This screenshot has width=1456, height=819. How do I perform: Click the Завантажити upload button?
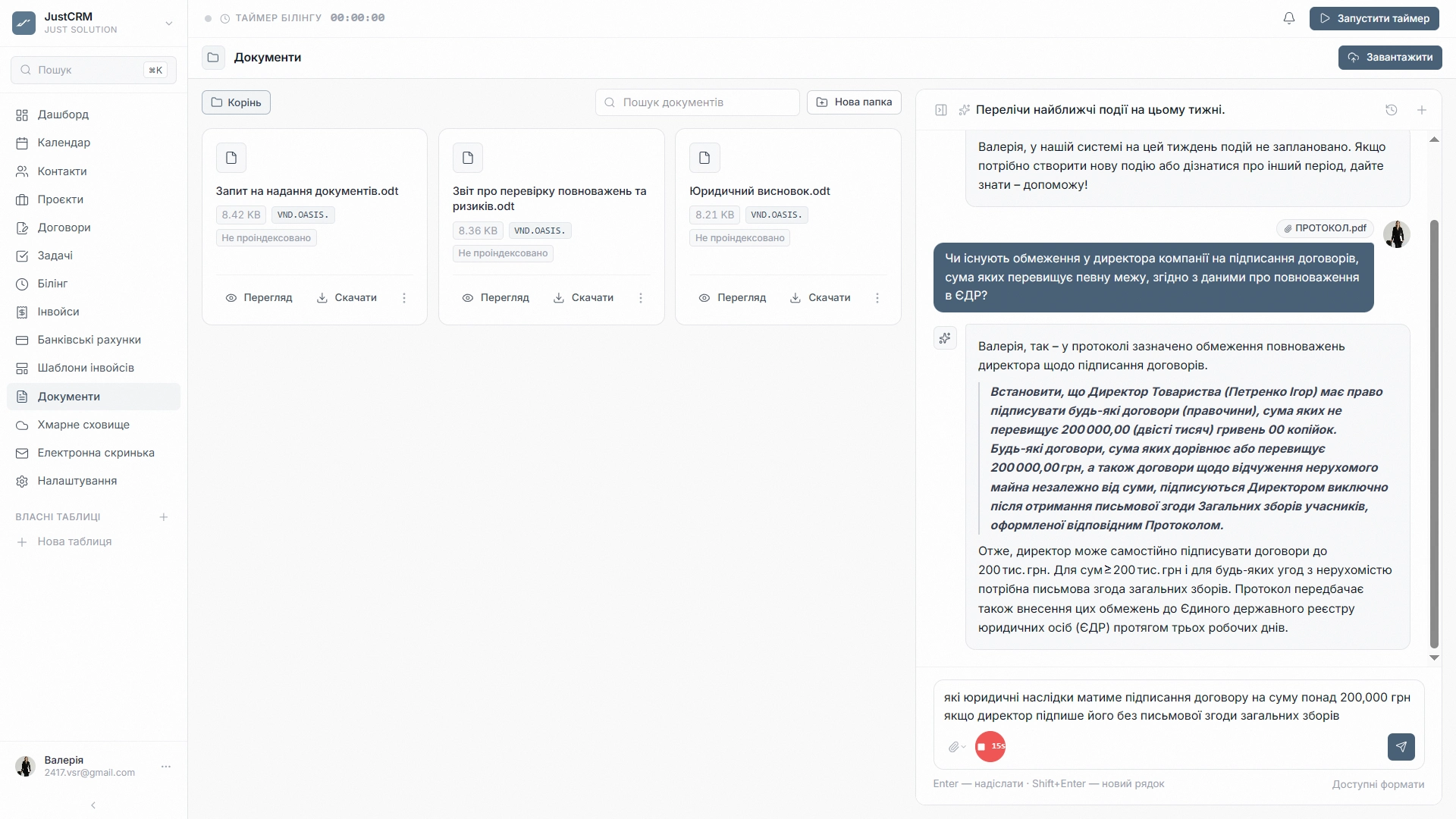(x=1390, y=58)
